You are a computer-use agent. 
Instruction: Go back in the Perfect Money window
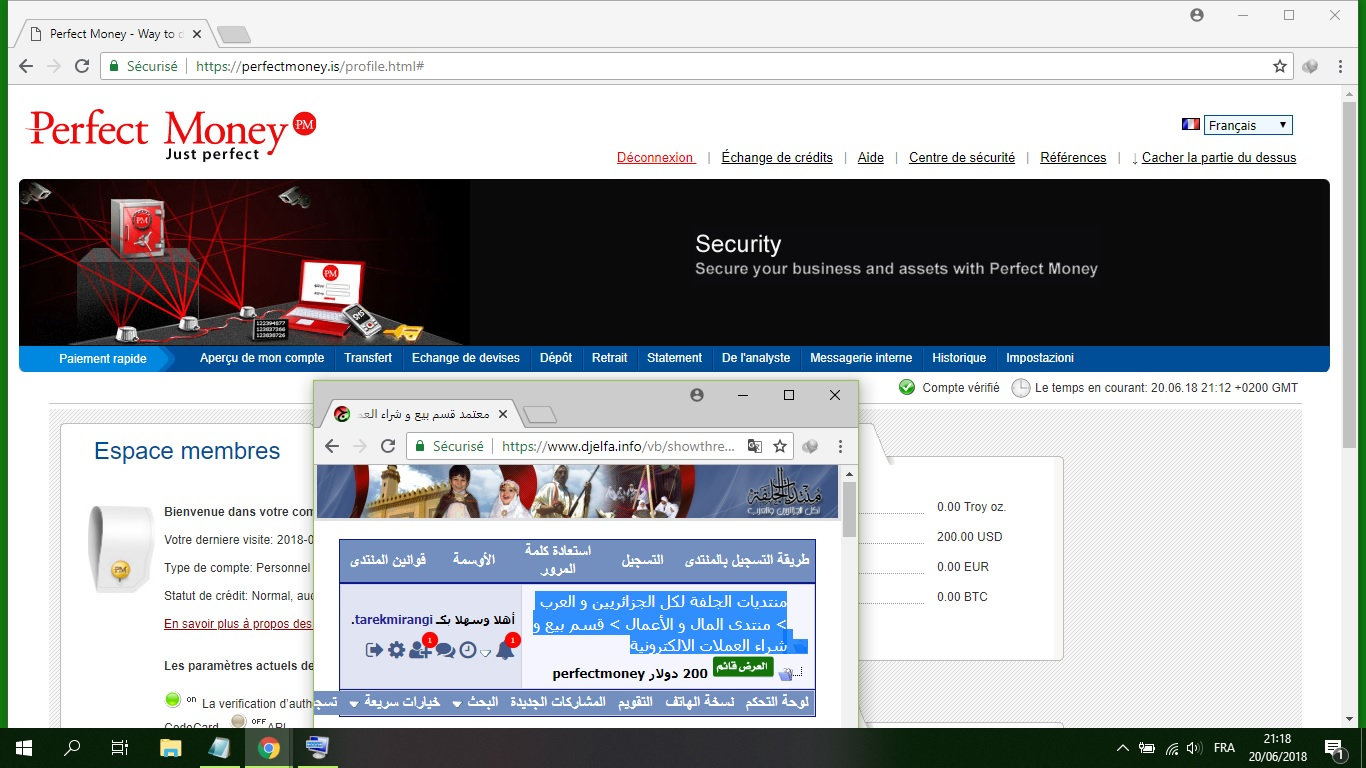point(26,66)
